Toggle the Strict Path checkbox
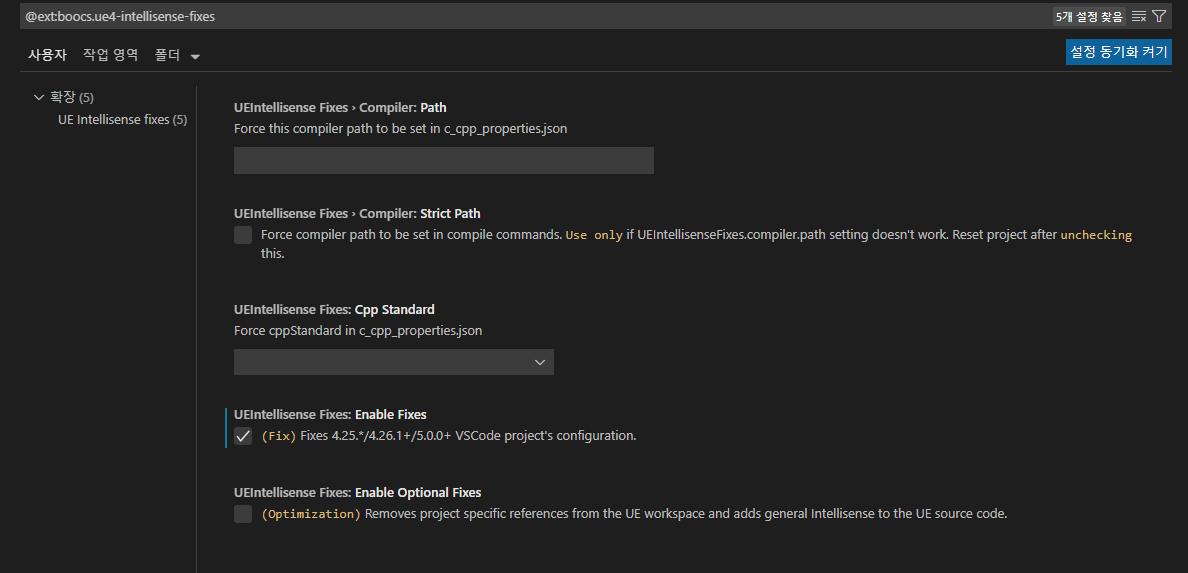The image size is (1188, 573). pos(243,235)
